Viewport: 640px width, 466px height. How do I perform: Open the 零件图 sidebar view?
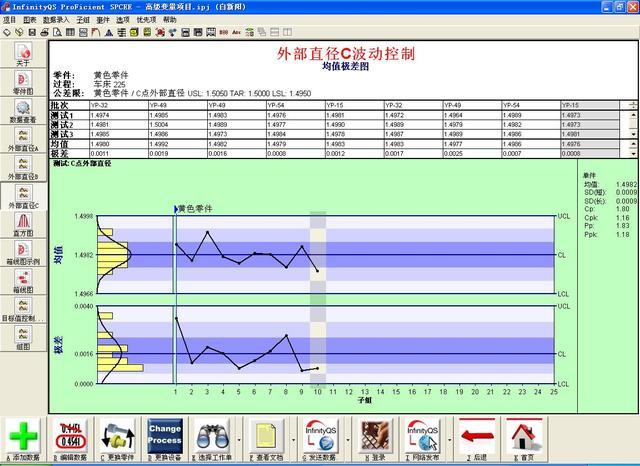click(23, 82)
